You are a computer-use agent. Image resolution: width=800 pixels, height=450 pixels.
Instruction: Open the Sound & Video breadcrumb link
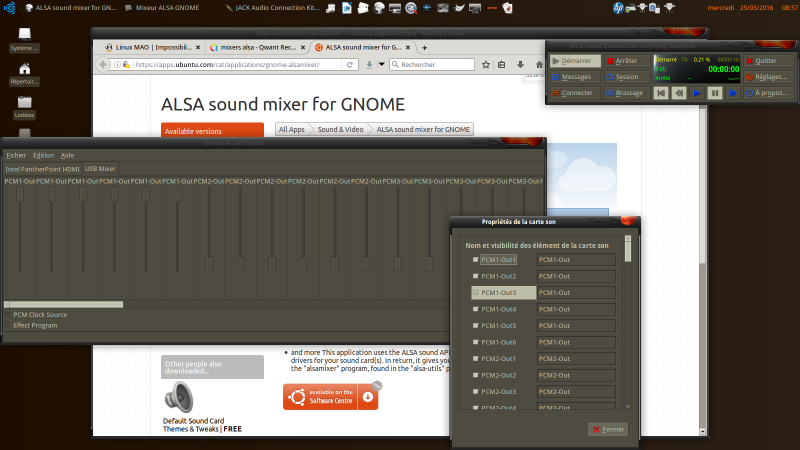click(340, 130)
